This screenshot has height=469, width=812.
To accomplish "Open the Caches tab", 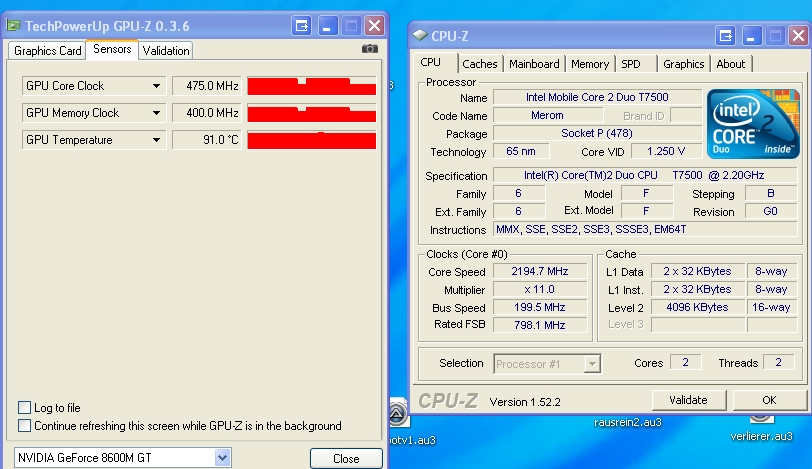I will pyautogui.click(x=480, y=64).
